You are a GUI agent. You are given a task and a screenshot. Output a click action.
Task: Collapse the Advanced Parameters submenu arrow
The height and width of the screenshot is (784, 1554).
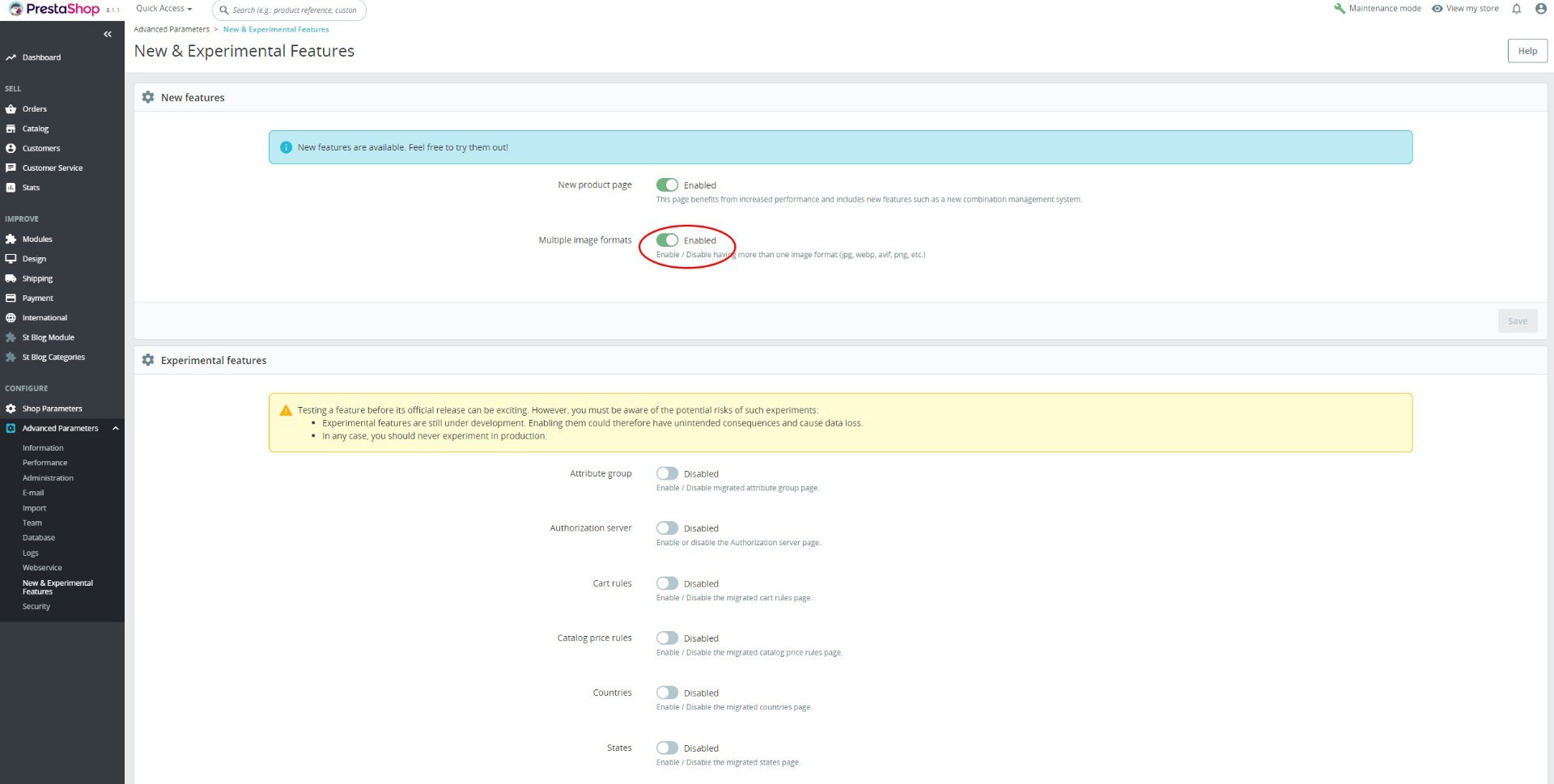pos(116,428)
